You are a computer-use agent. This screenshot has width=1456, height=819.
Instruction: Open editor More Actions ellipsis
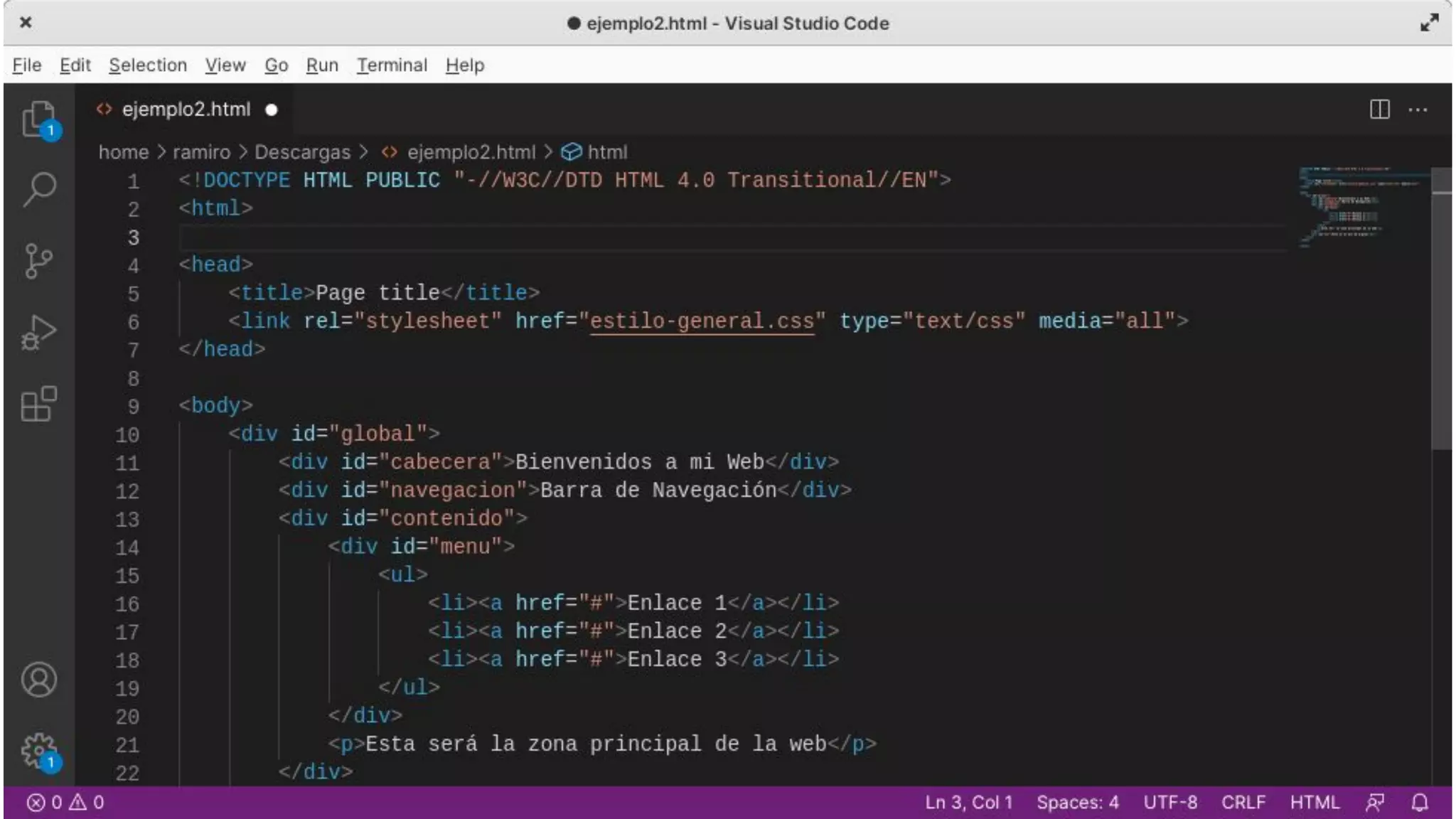click(1418, 109)
